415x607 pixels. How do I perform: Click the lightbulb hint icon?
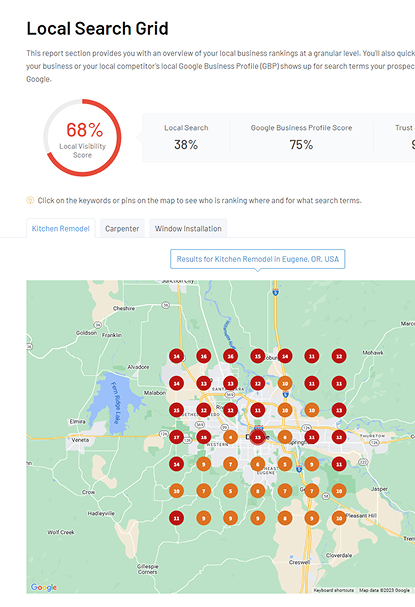[30, 200]
